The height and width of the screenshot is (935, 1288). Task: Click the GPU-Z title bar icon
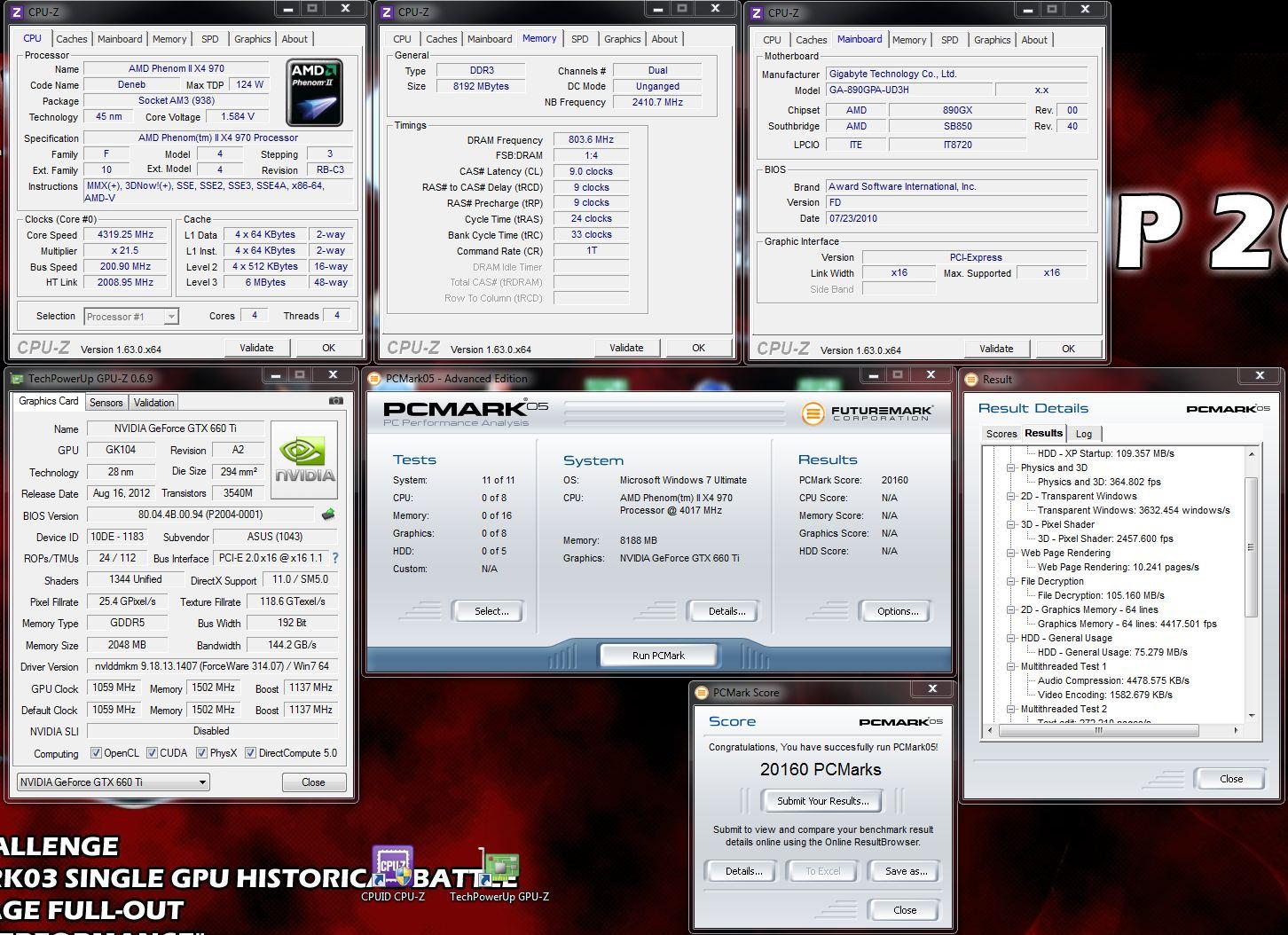17,378
